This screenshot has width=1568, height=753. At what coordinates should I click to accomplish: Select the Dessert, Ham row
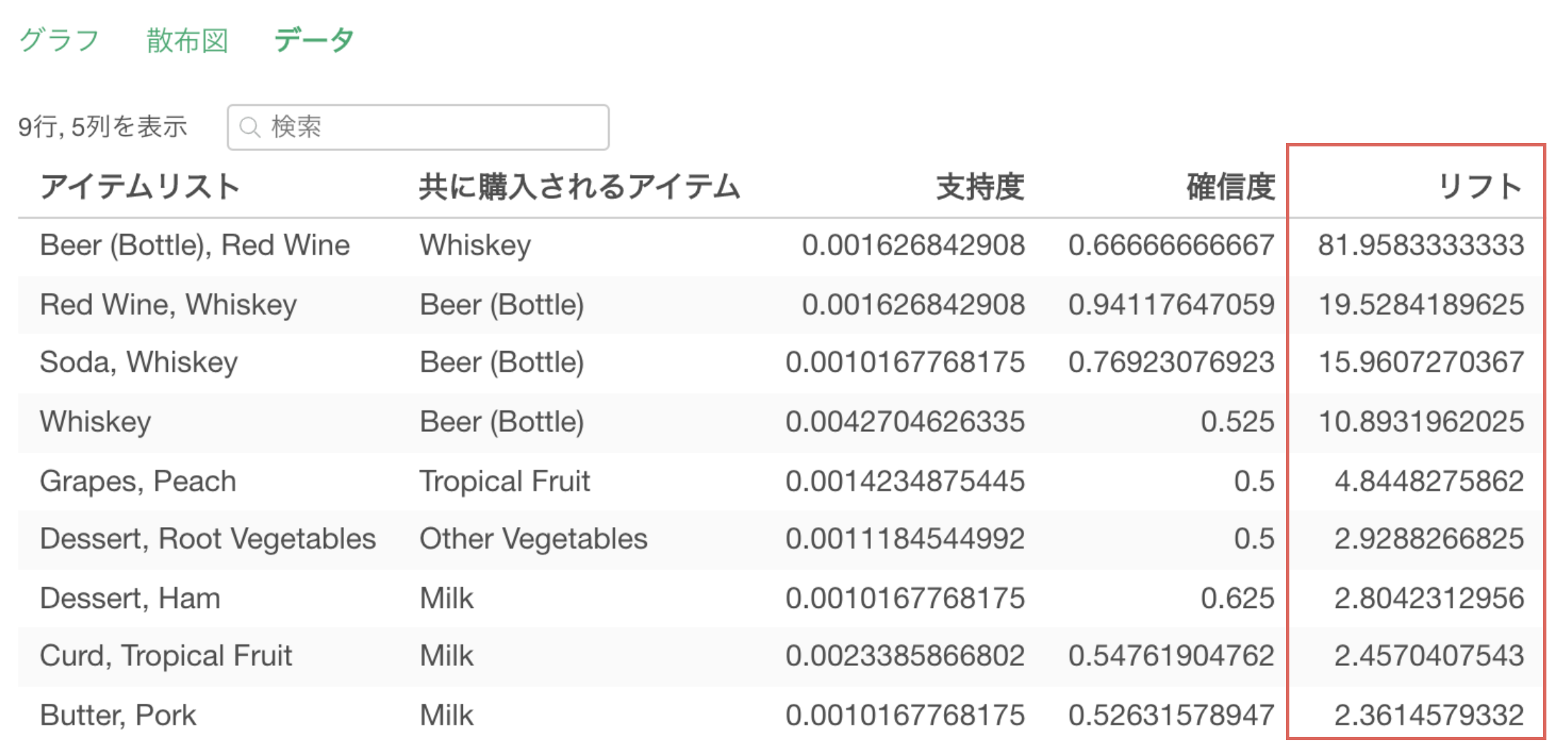coord(779,598)
